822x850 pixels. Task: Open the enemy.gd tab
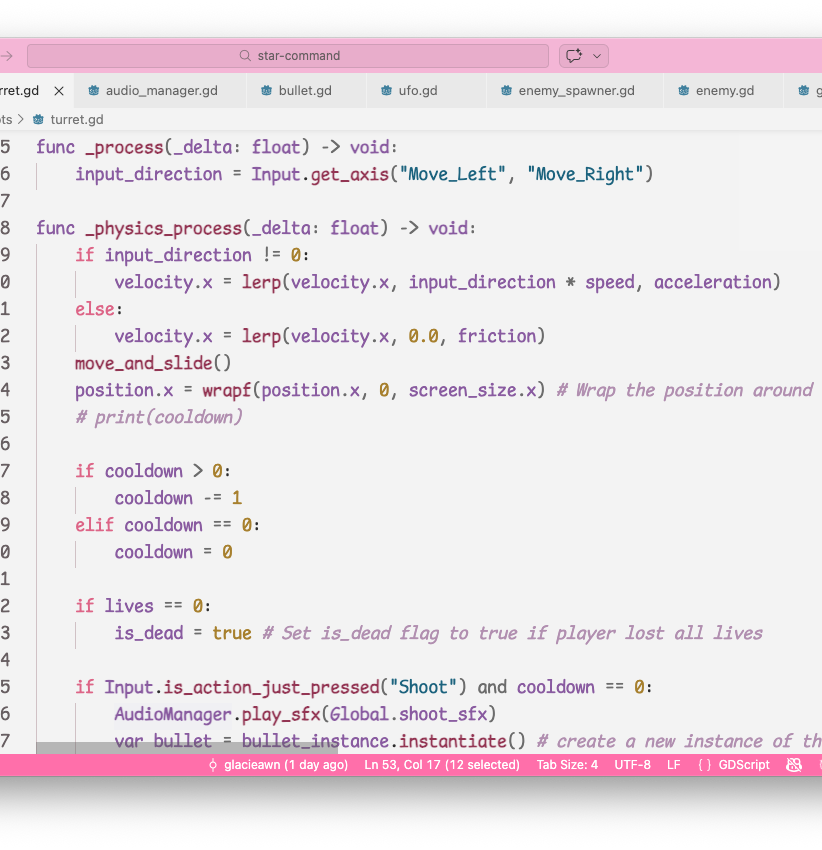[724, 91]
